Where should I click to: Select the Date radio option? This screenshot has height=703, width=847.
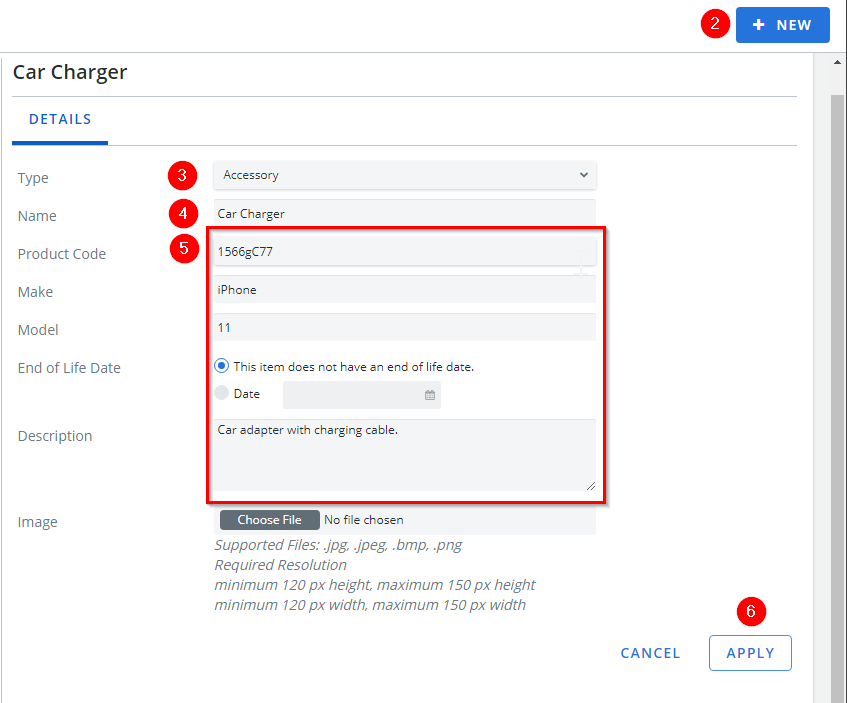(221, 393)
